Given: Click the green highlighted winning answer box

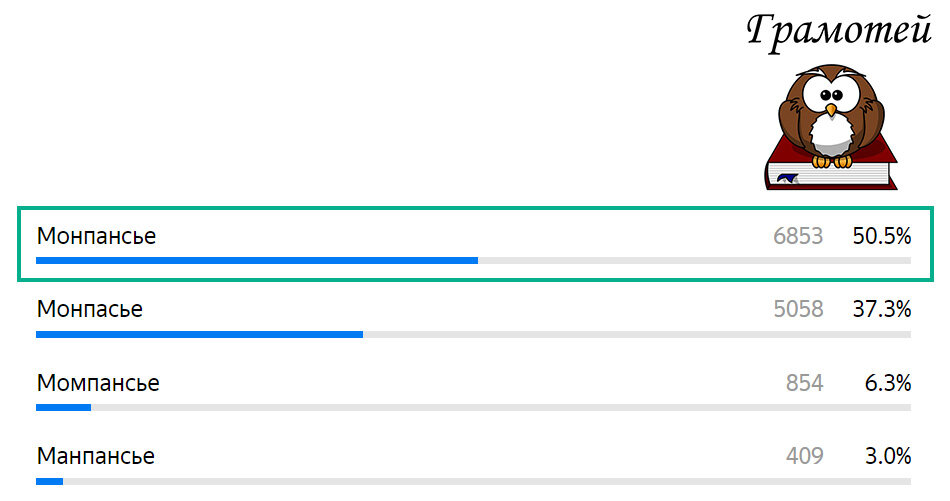Looking at the screenshot, I should [x=475, y=243].
